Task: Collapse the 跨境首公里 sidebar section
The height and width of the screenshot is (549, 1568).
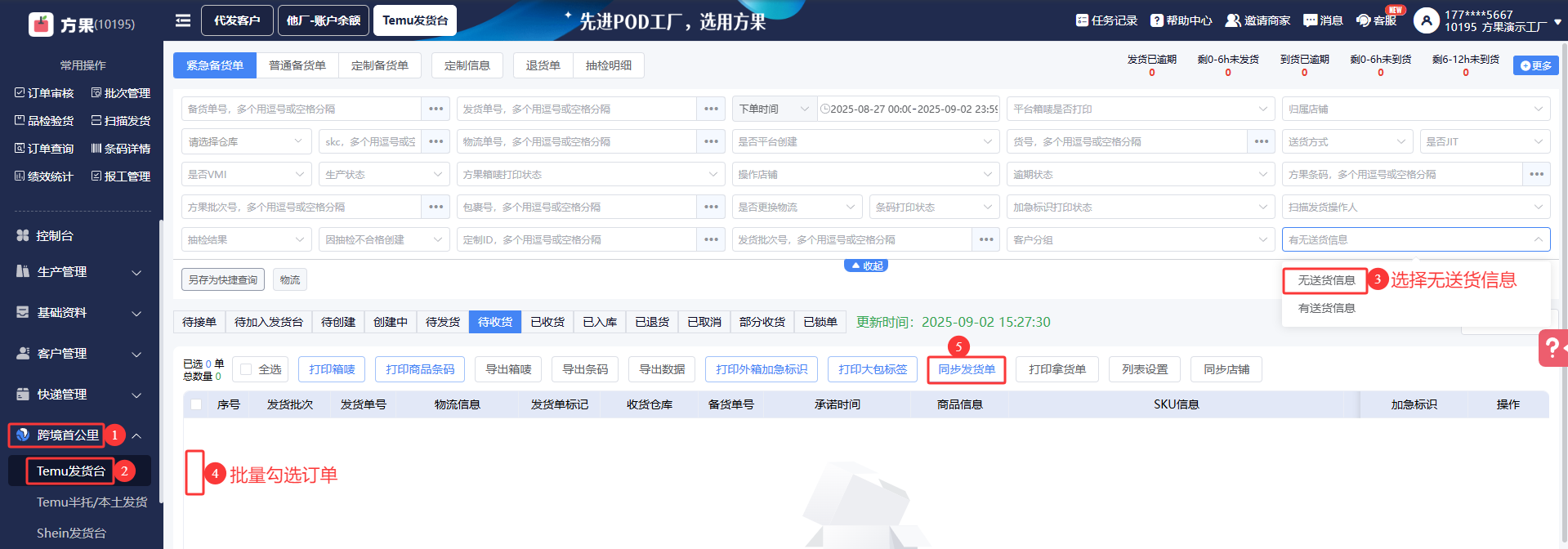Action: 136,435
